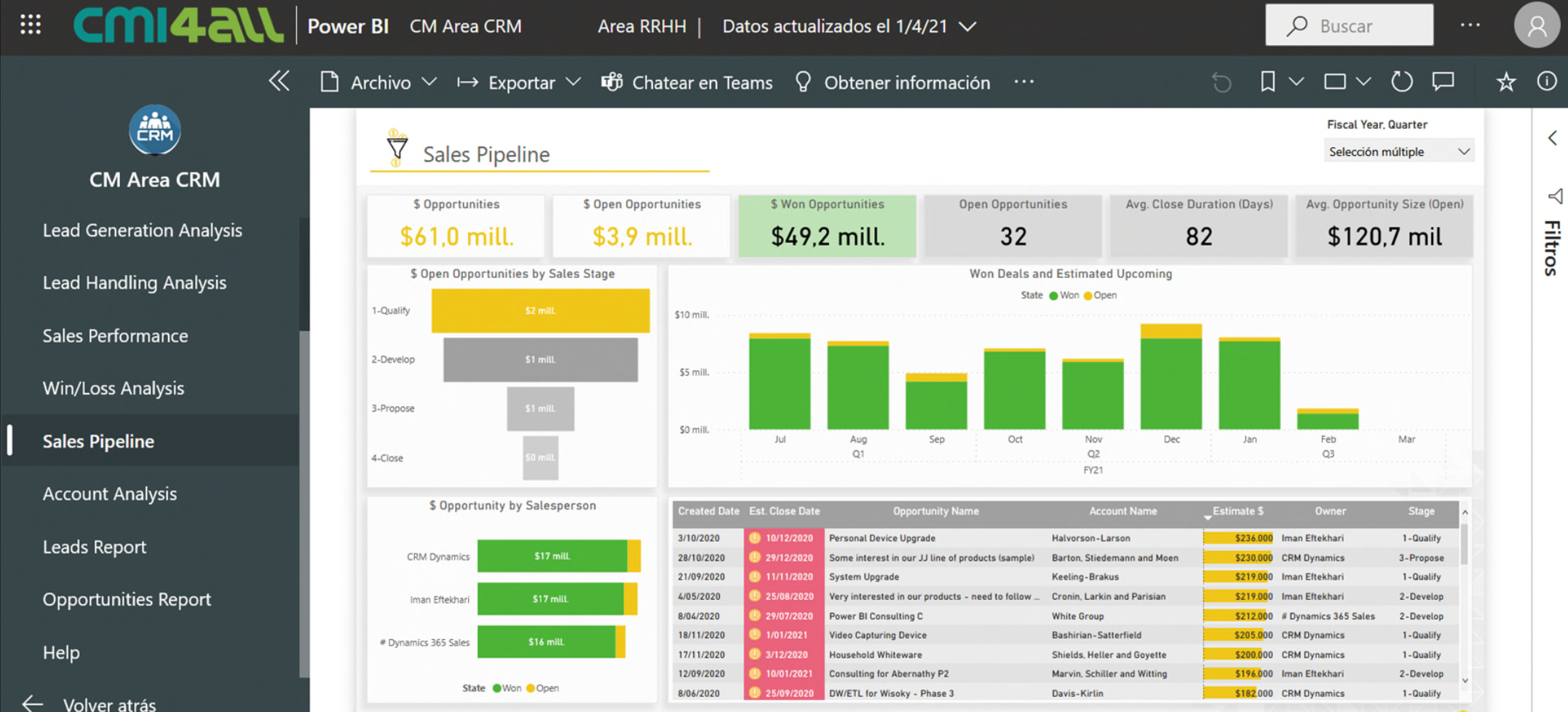Open the app launcher grid icon

pos(30,25)
